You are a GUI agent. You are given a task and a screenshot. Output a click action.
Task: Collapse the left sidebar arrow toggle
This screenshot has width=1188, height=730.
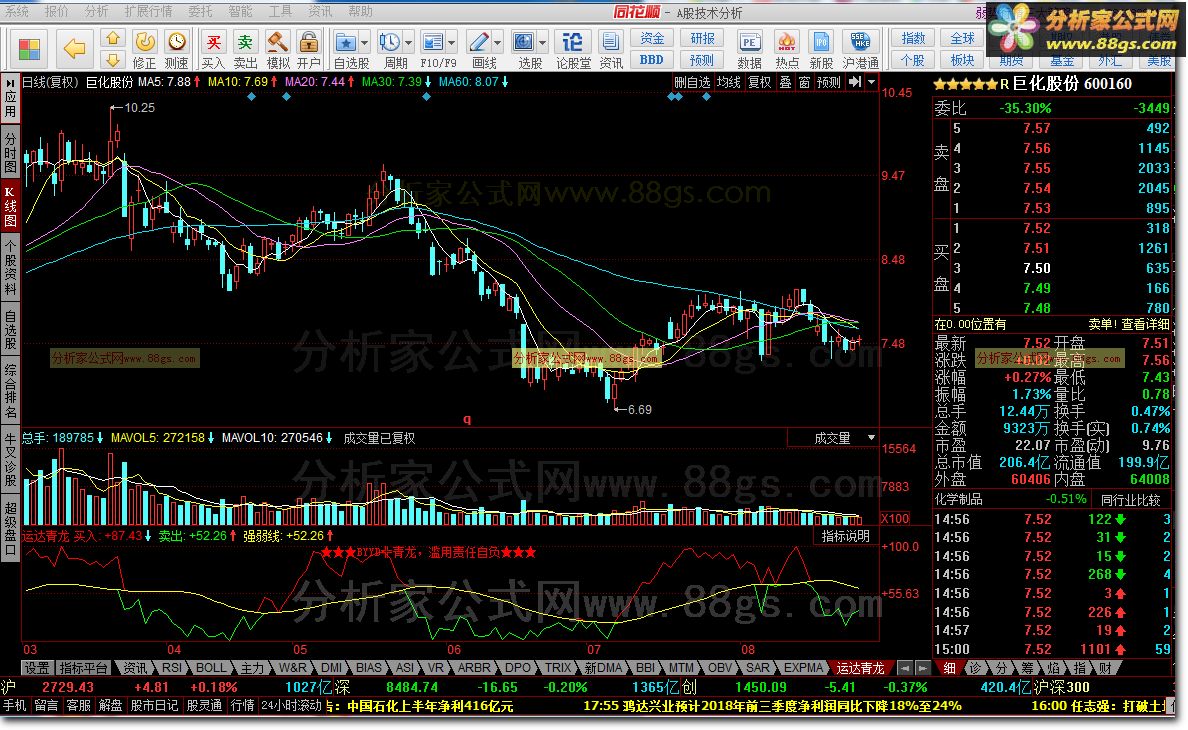[x=11, y=83]
